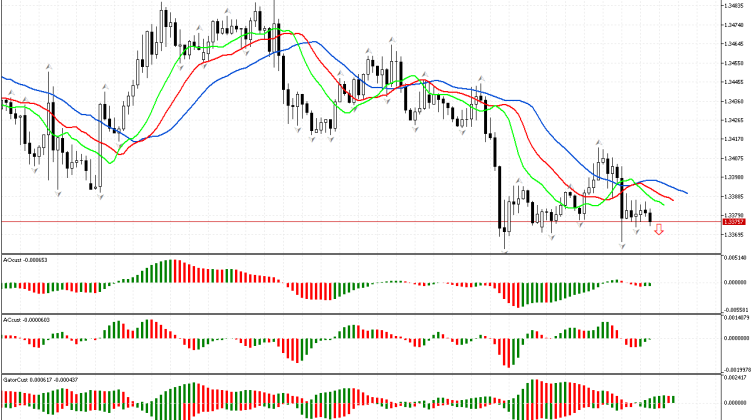This screenshot has width=752, height=420.
Task: Click the separator between ACcust and GatorCust panels
Action: point(360,374)
